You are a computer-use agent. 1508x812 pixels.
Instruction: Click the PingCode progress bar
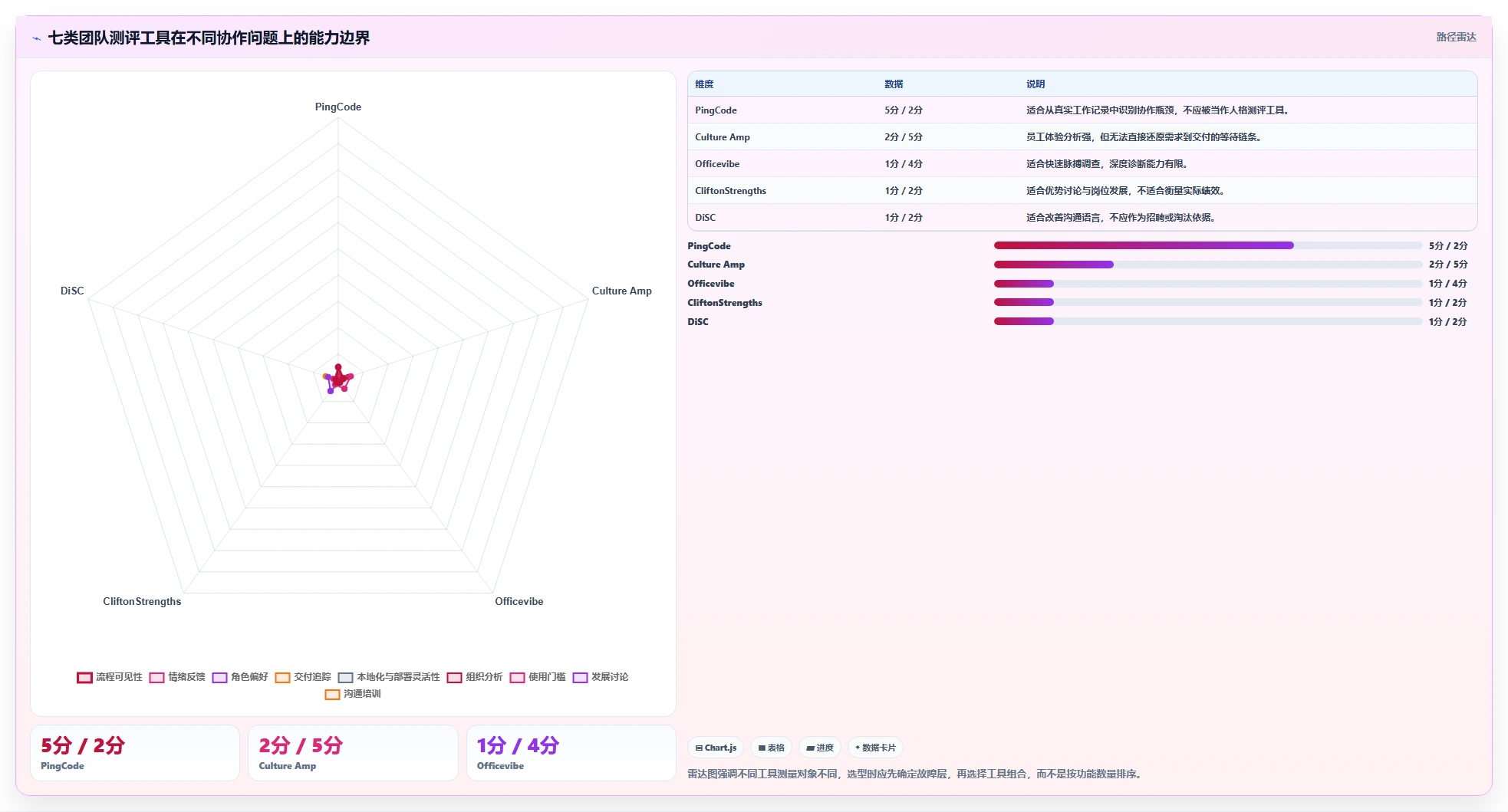(x=1208, y=245)
